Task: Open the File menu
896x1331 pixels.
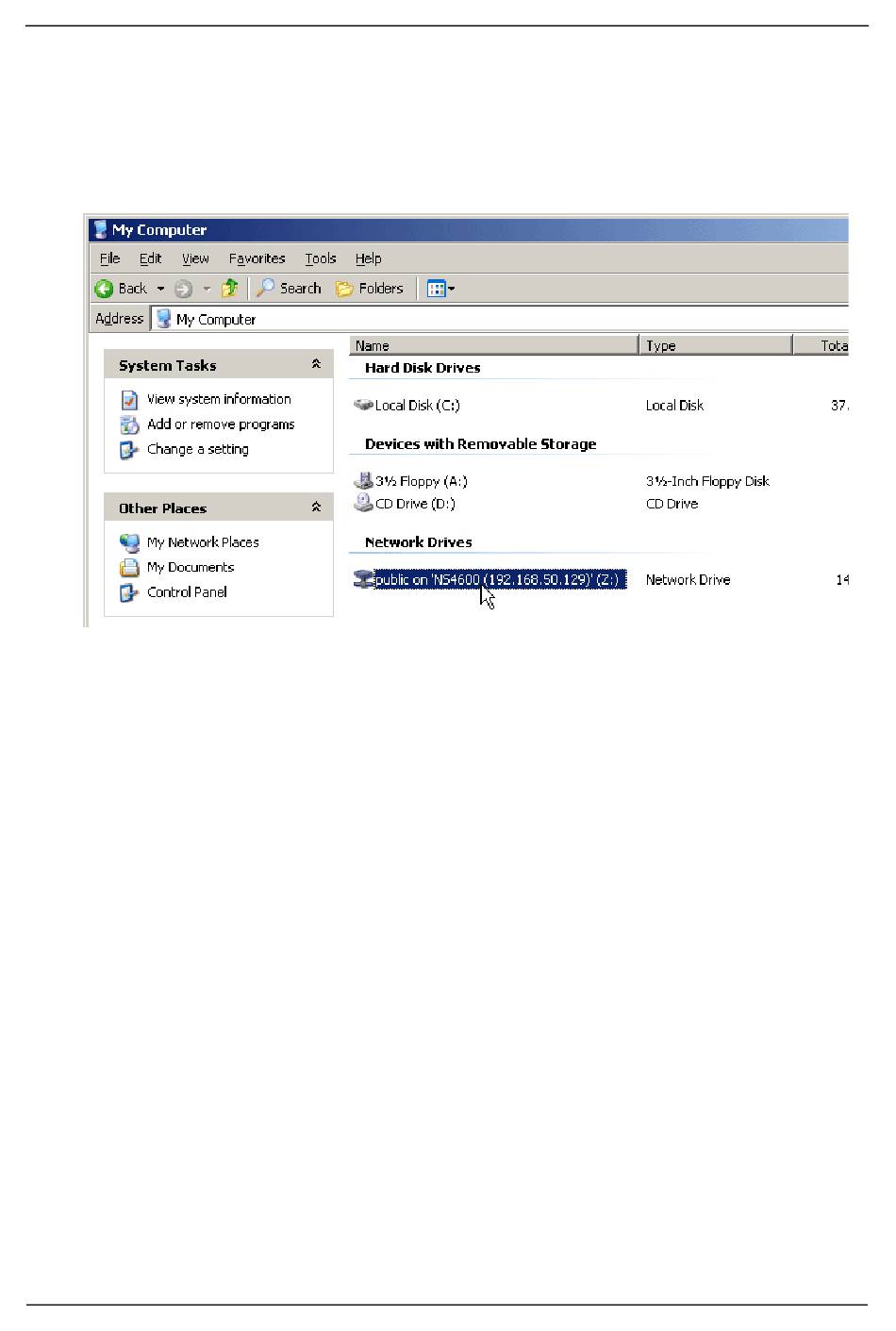Action: coord(109,258)
